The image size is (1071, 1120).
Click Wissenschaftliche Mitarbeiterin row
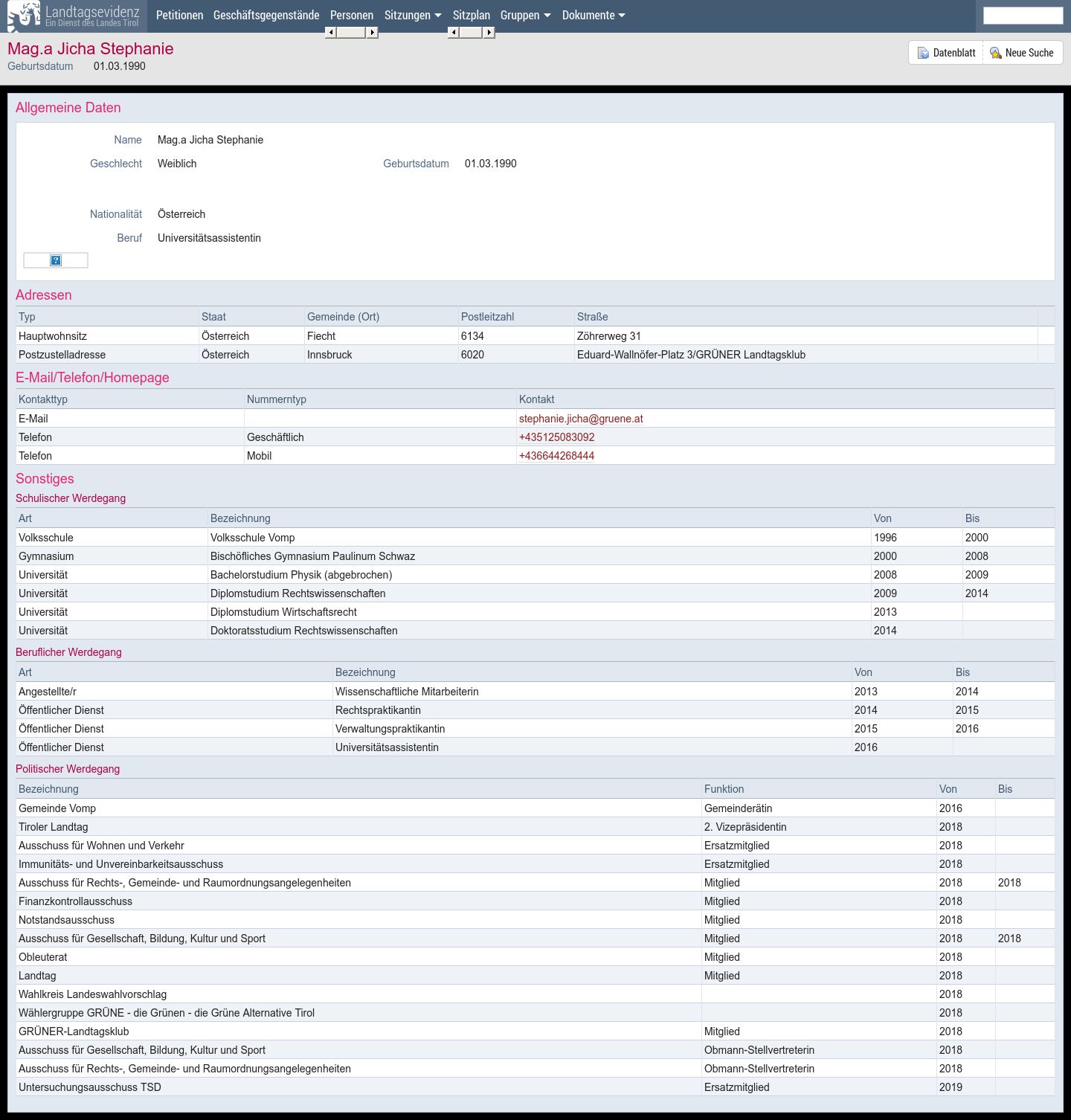(x=535, y=692)
